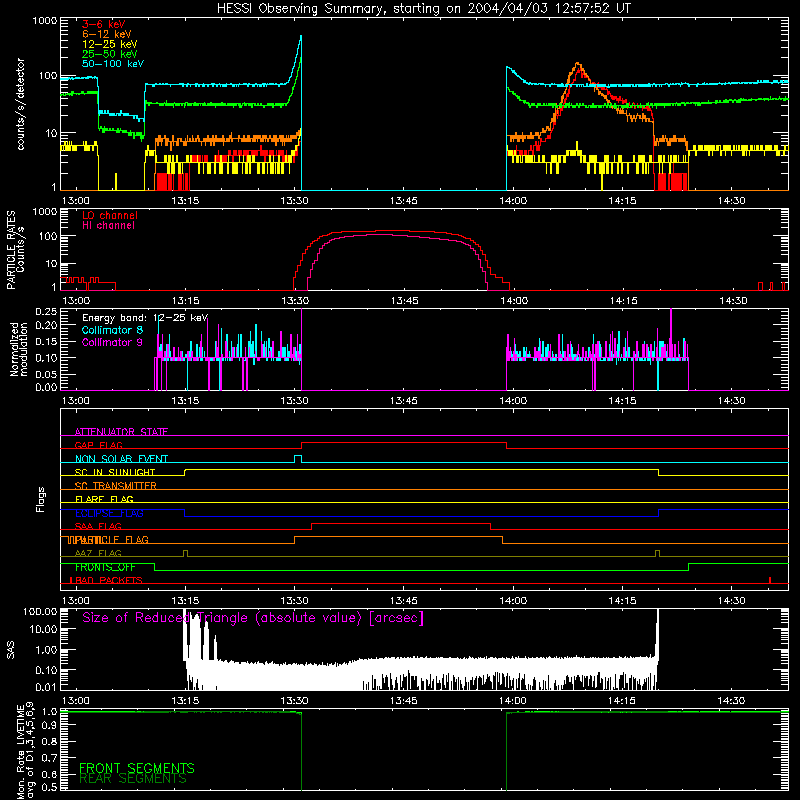
Task: Click the "Size of Reduced Triangle" caption
Action: 253,618
